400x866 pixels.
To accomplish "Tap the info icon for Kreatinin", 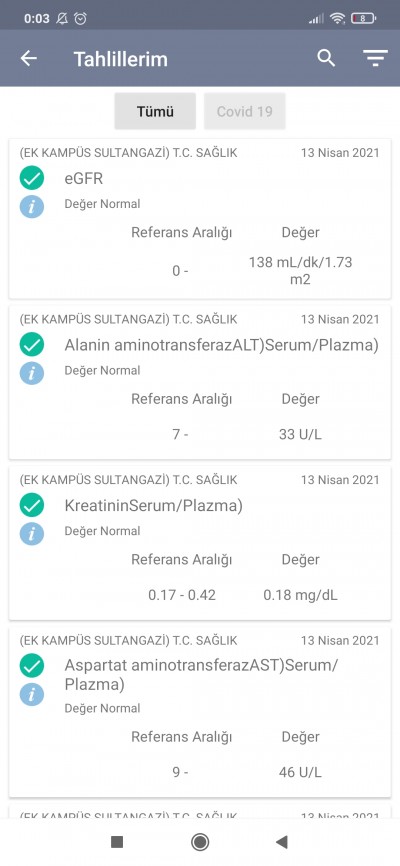I will point(31,534).
